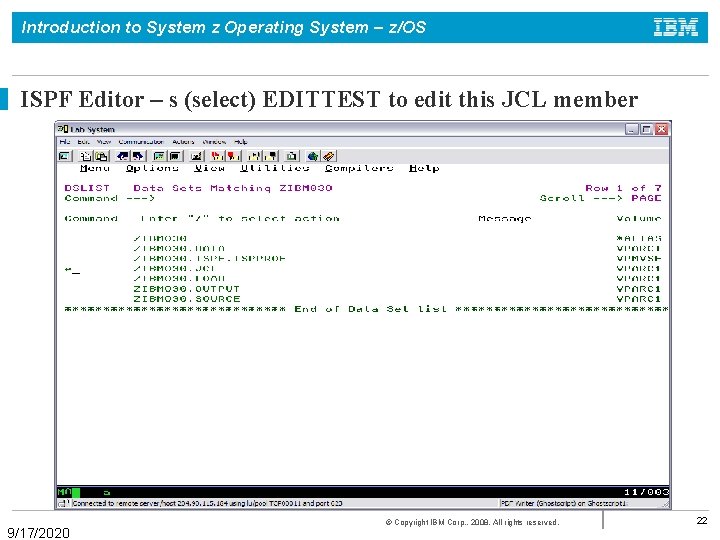This screenshot has height=540, width=720.
Task: Open the ISPF Menu action bar choice
Action: pos(95,168)
